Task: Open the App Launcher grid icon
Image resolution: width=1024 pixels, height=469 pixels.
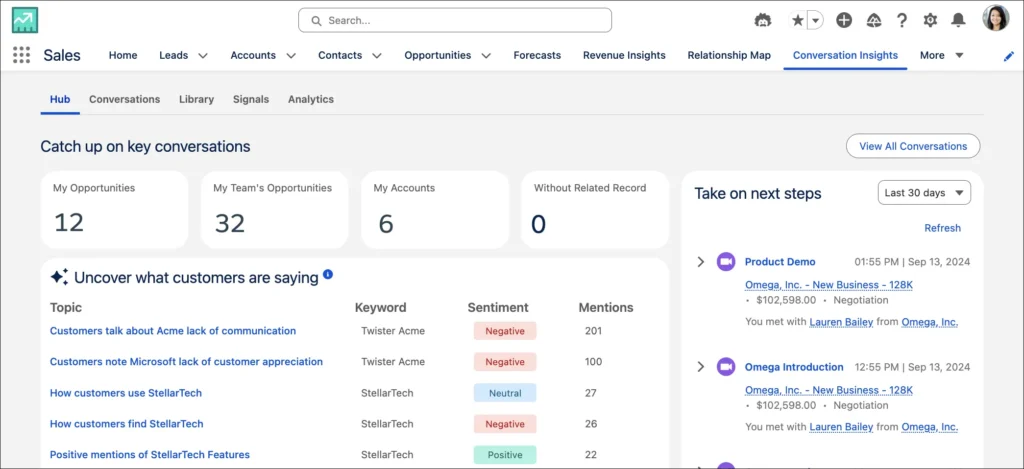Action: click(x=22, y=55)
